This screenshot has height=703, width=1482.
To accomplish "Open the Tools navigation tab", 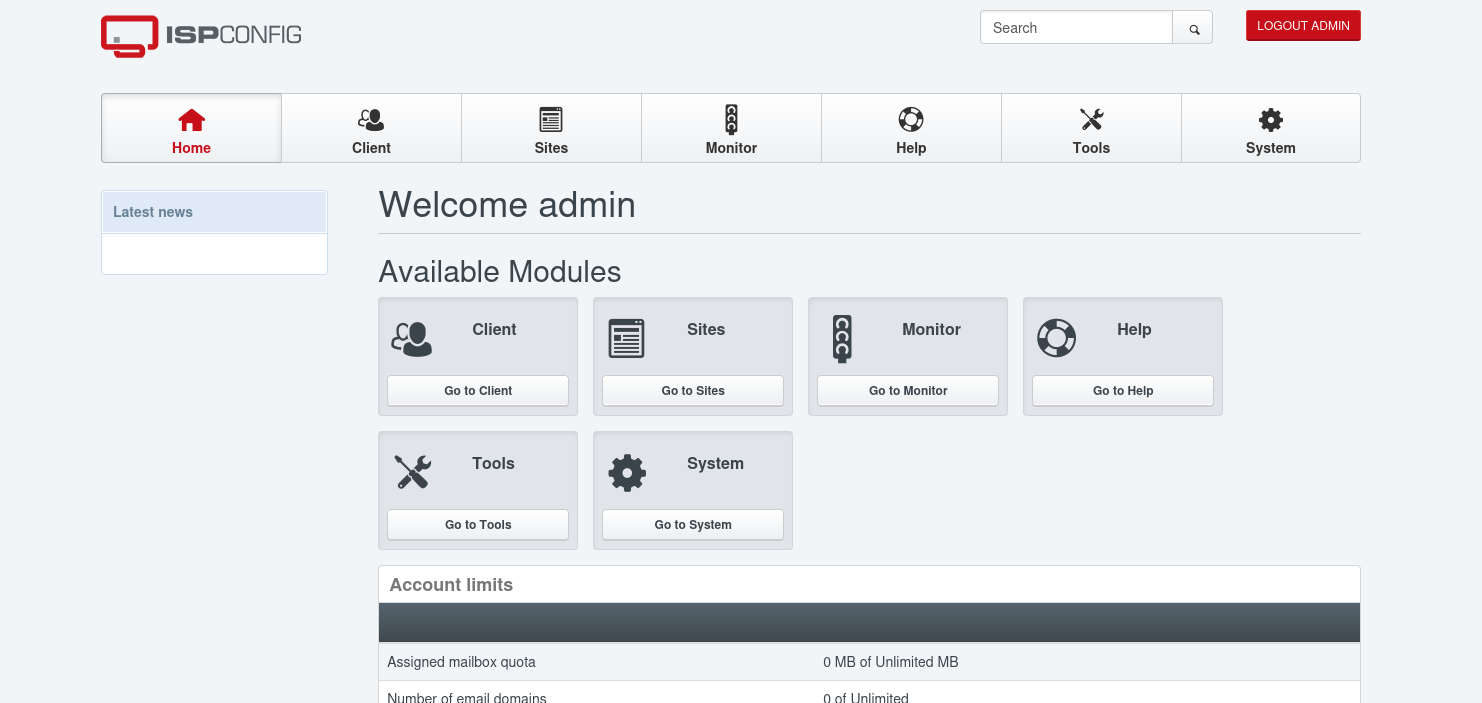I will [1091, 129].
